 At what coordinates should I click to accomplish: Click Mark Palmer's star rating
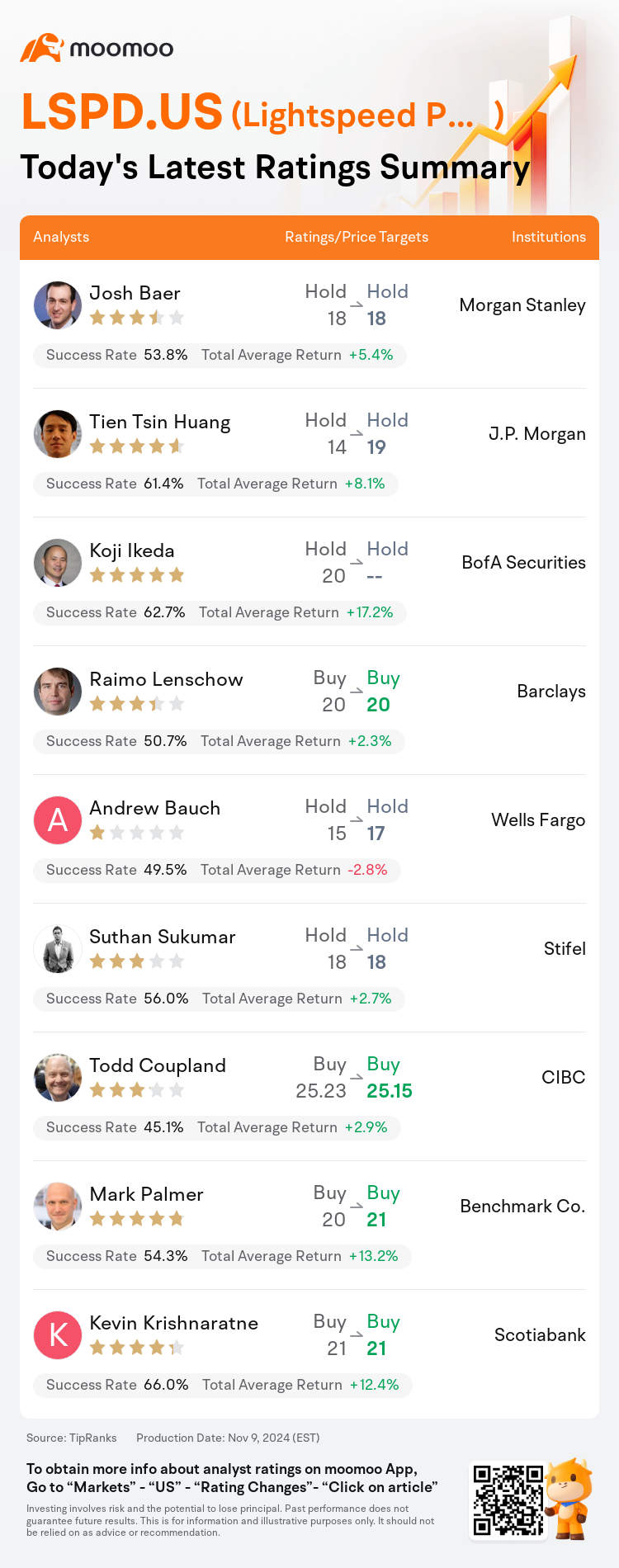136,1219
